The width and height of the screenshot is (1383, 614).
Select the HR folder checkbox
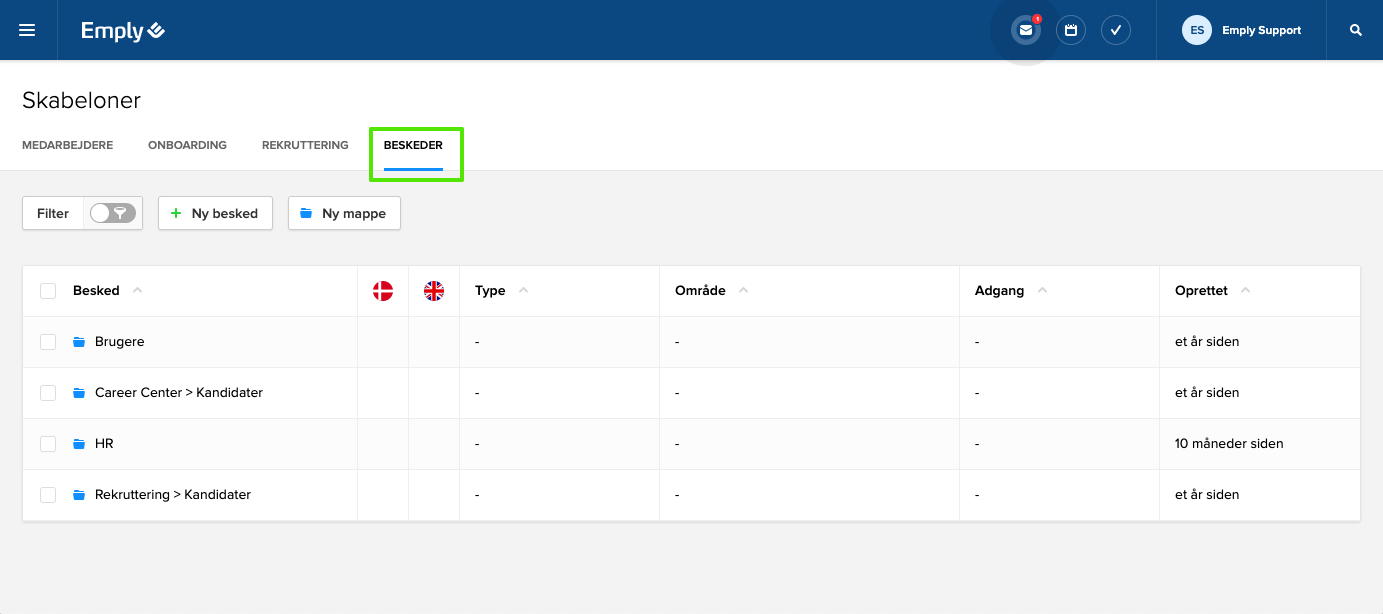48,444
